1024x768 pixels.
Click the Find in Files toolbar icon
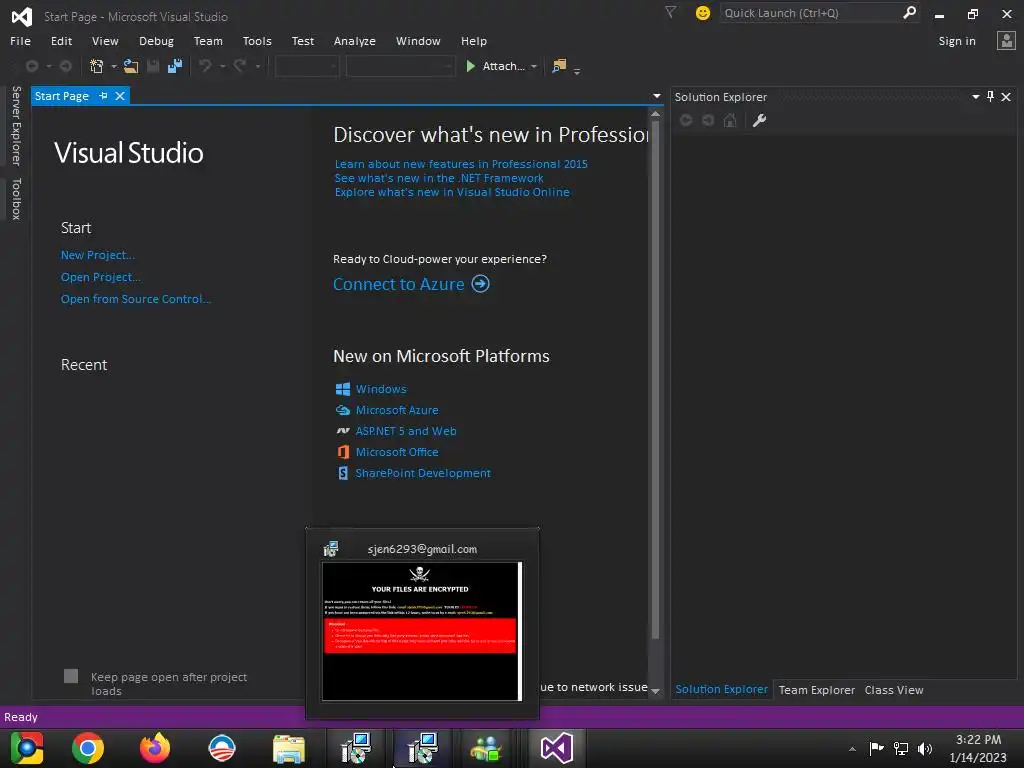point(559,66)
